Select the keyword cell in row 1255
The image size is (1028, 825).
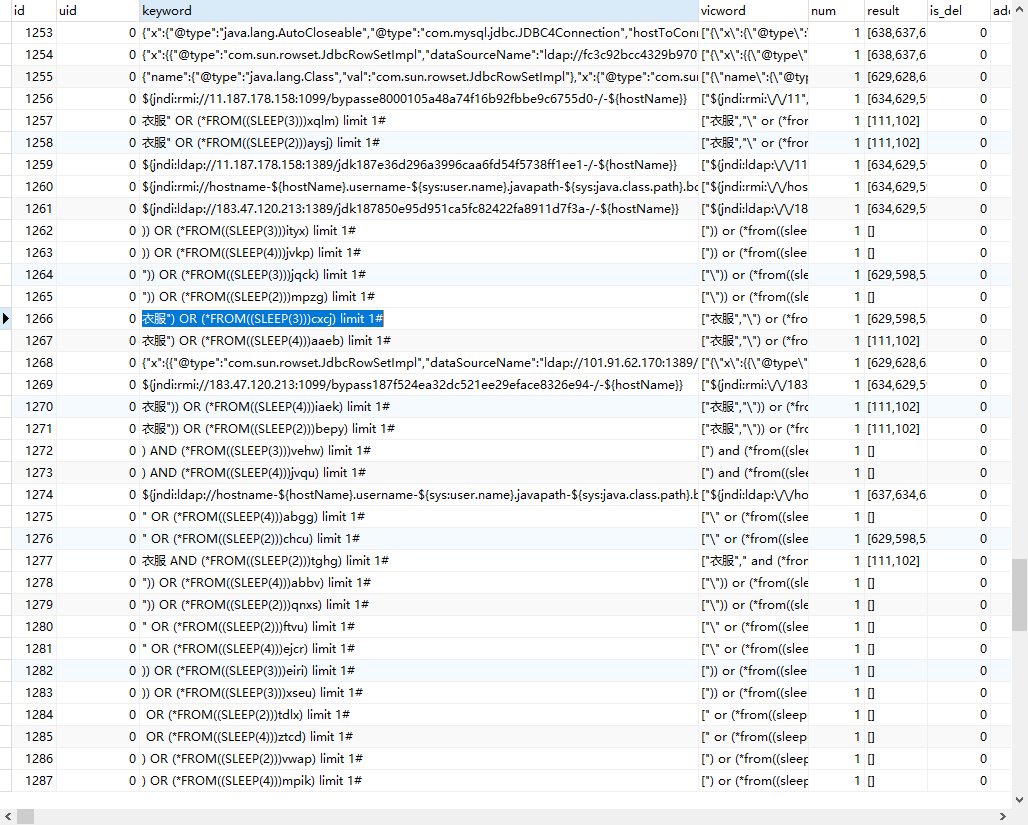tap(419, 77)
